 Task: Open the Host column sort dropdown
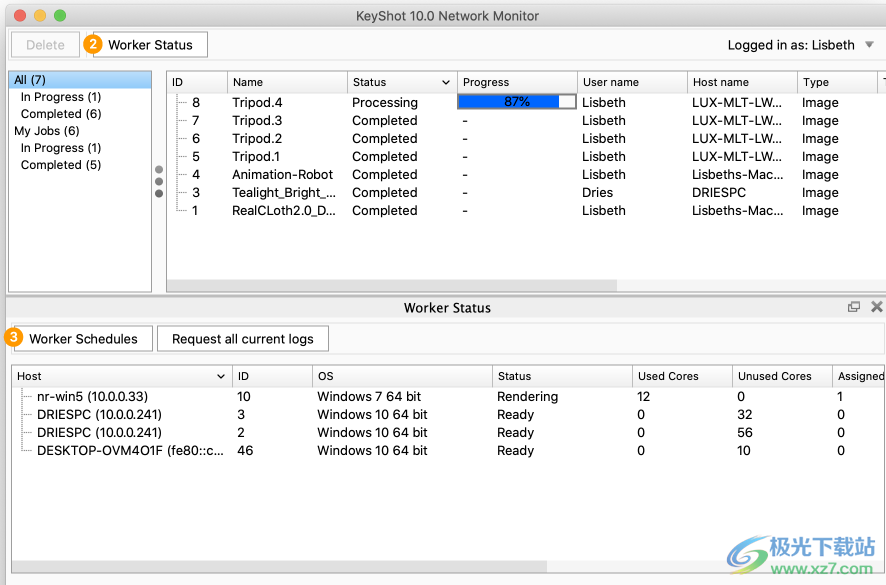pyautogui.click(x=223, y=377)
